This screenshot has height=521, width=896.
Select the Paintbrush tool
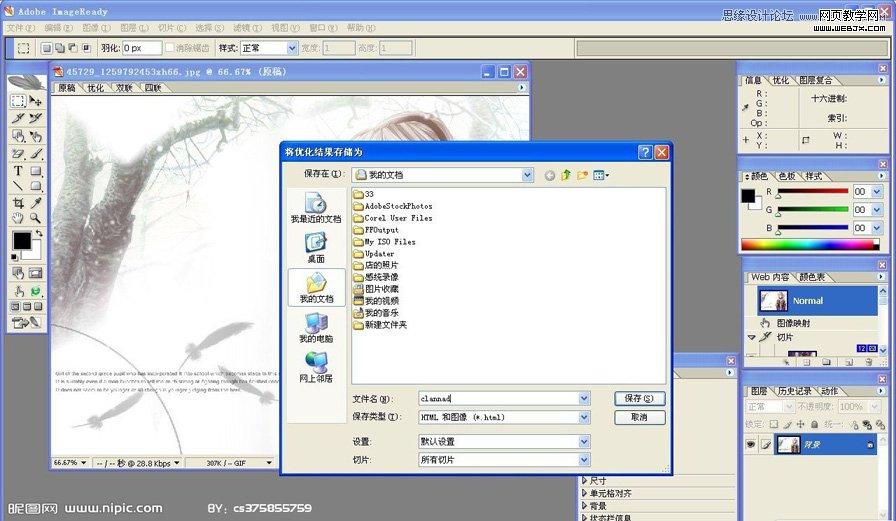coord(35,154)
